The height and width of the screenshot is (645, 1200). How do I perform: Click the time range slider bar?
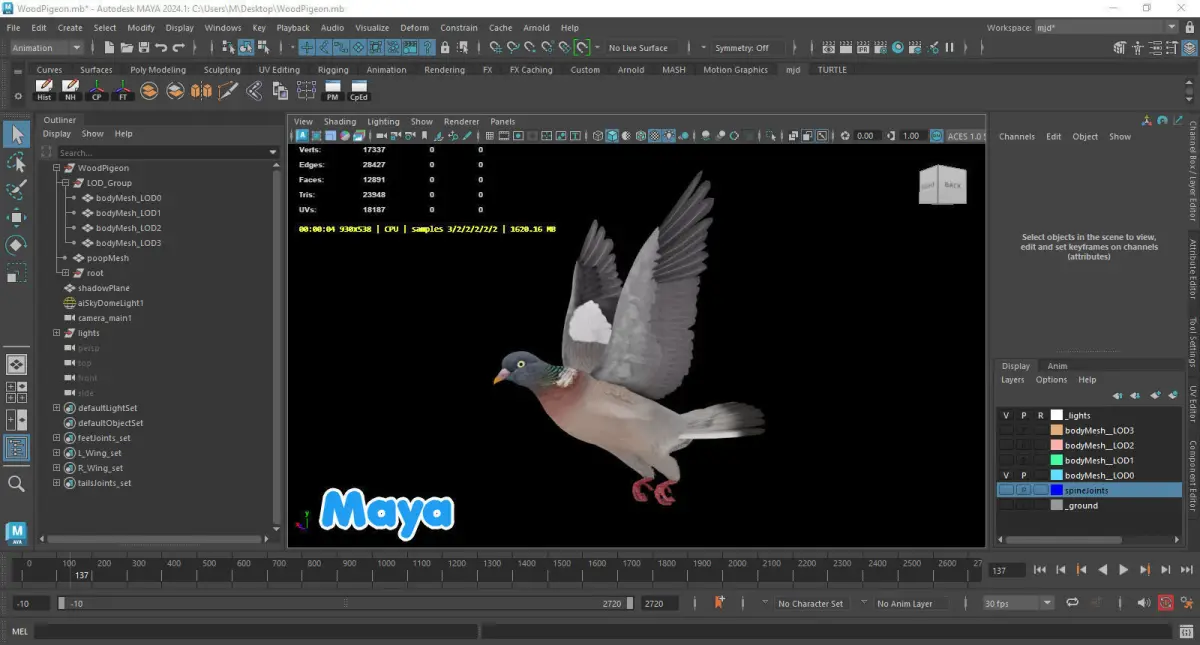pyautogui.click(x=346, y=603)
